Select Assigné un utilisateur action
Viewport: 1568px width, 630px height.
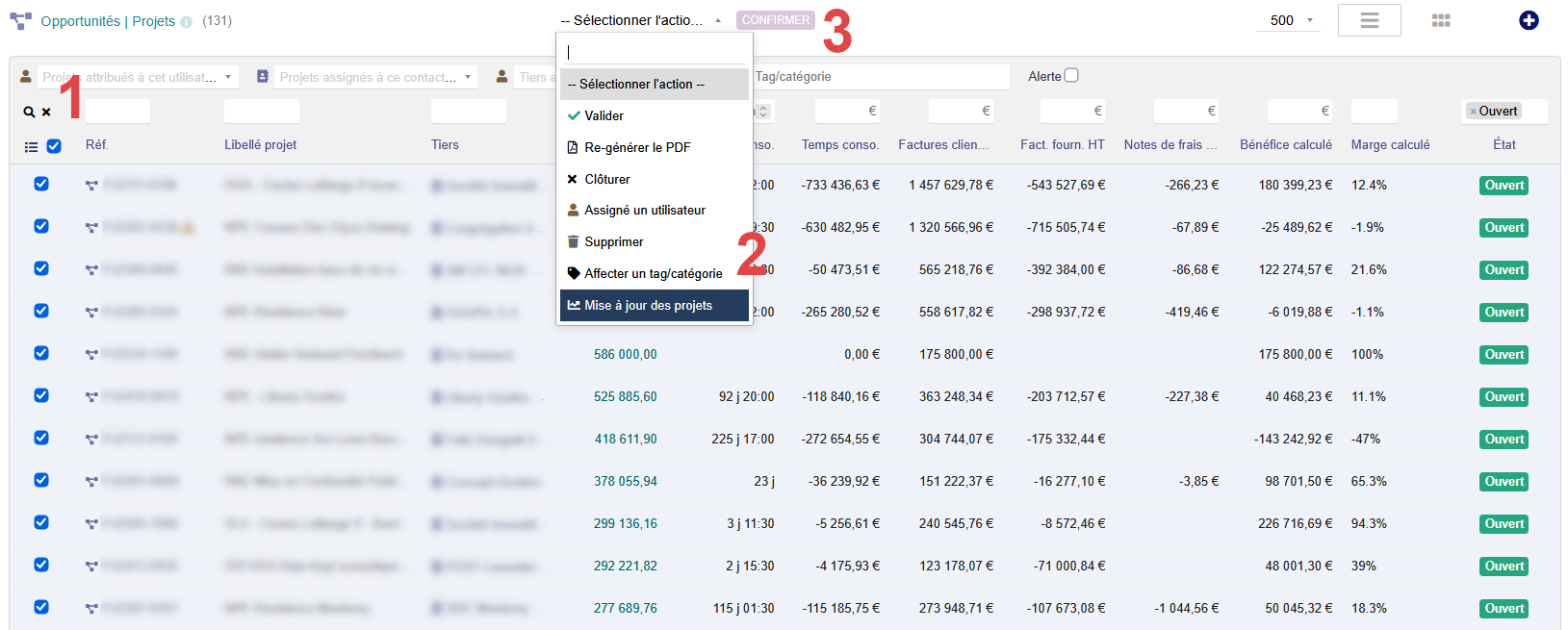[x=655, y=210]
